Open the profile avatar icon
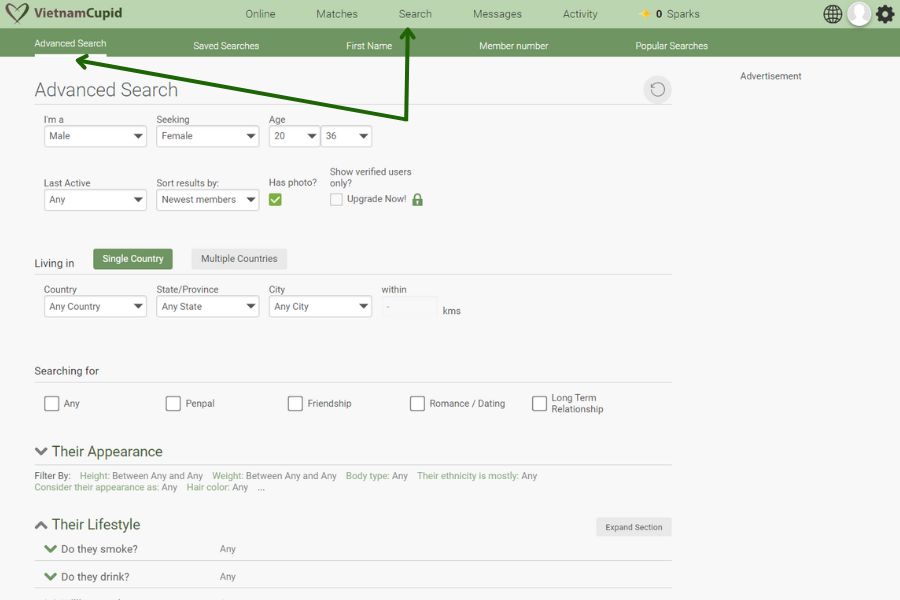The image size is (900, 600). click(x=858, y=14)
